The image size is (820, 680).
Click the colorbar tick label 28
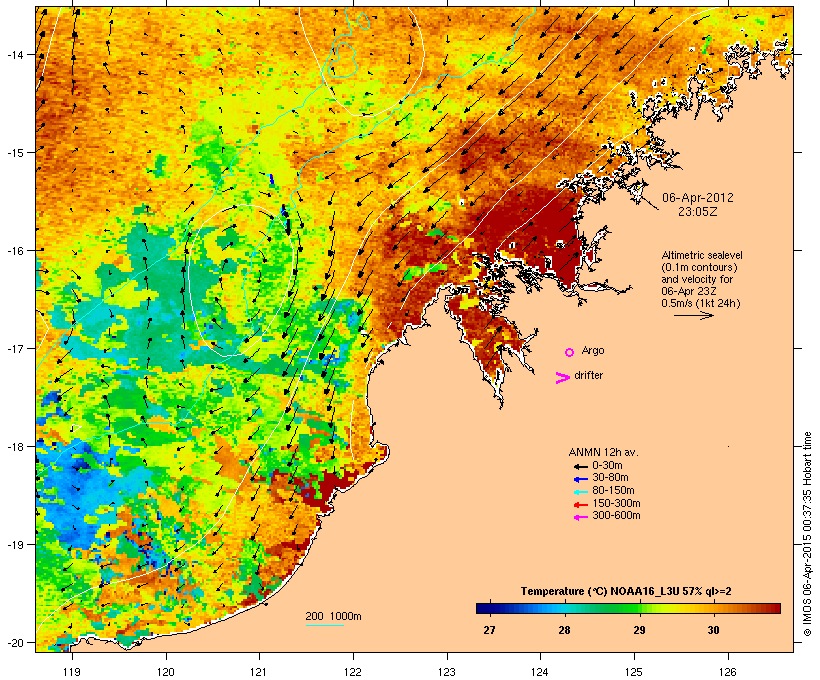tap(564, 630)
